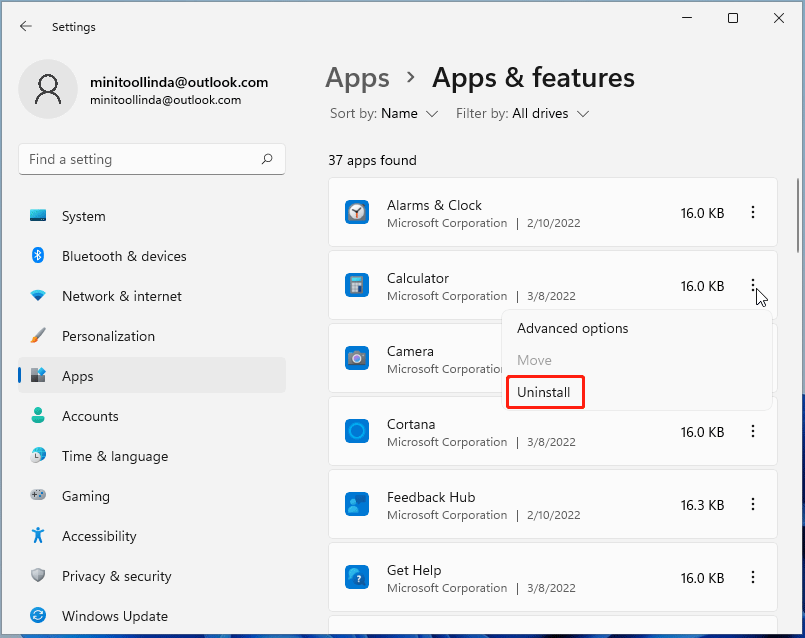Click the Apps & features heading
Viewport: 805px width, 638px height.
[533, 78]
